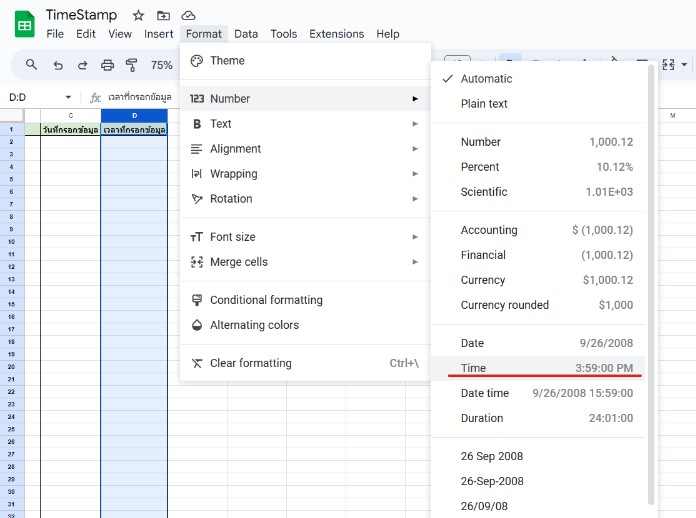Viewport: 696px width, 518px height.
Task: Apply the 26 Sep 2008 date format
Action: [x=538, y=456]
